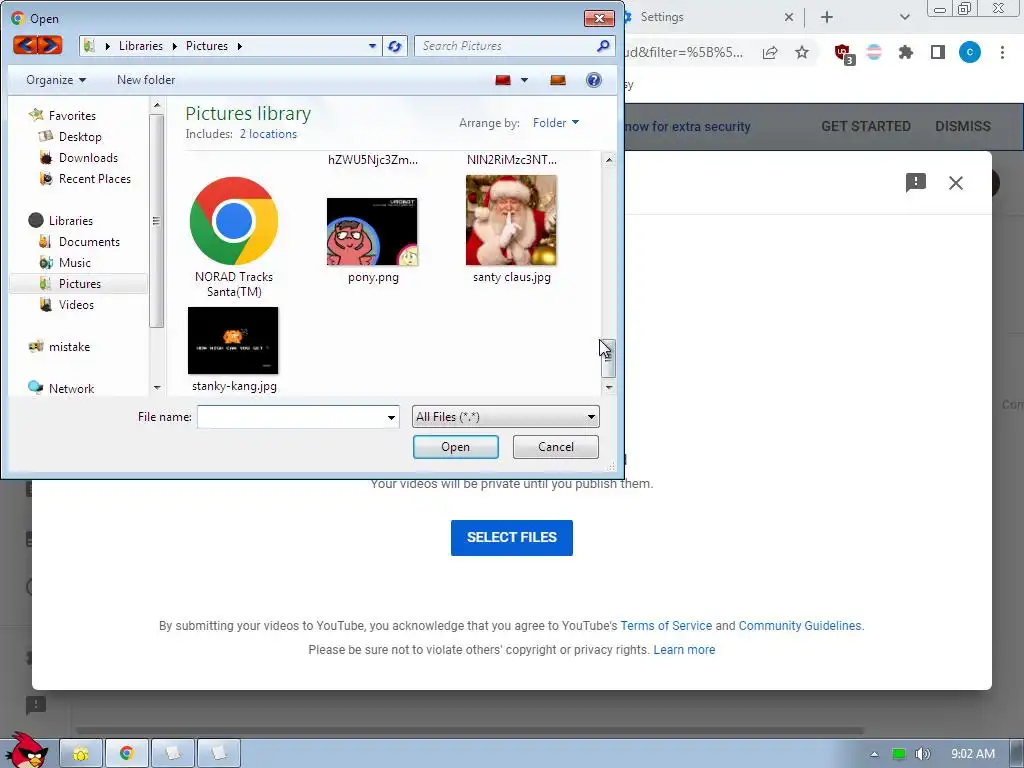
Task: Click Pictures in the breadcrumb path
Action: click(x=206, y=46)
